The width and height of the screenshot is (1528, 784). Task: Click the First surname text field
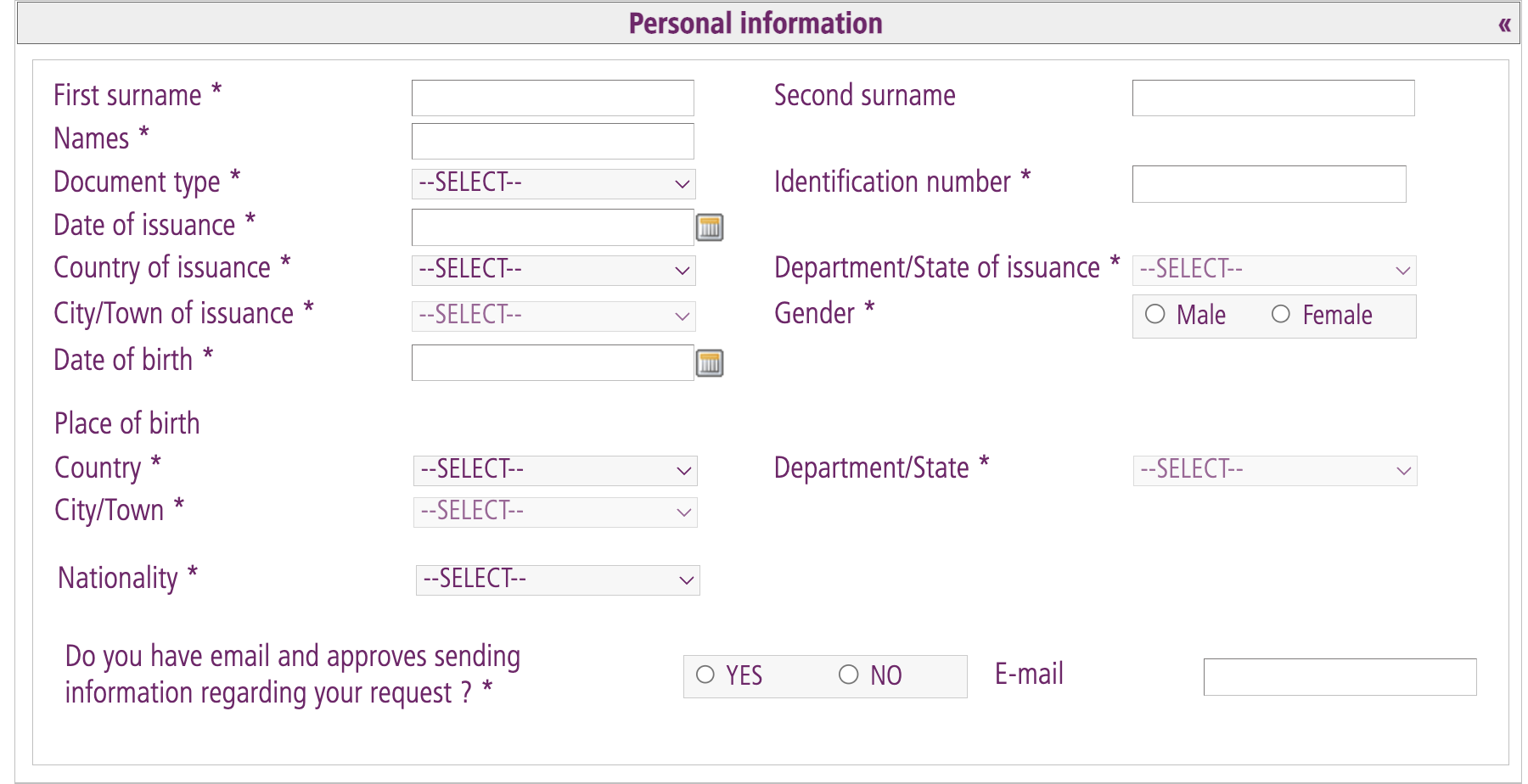tap(553, 98)
